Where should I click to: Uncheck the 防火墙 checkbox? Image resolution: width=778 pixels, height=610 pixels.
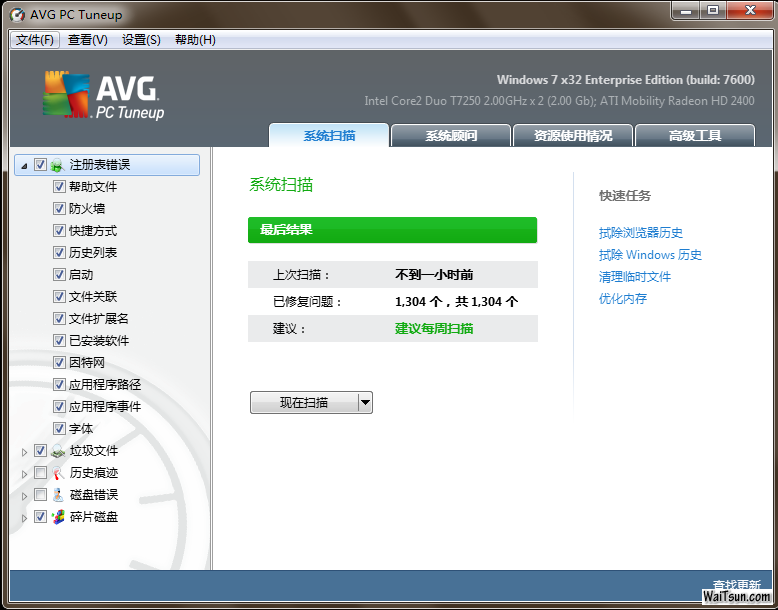click(59, 209)
